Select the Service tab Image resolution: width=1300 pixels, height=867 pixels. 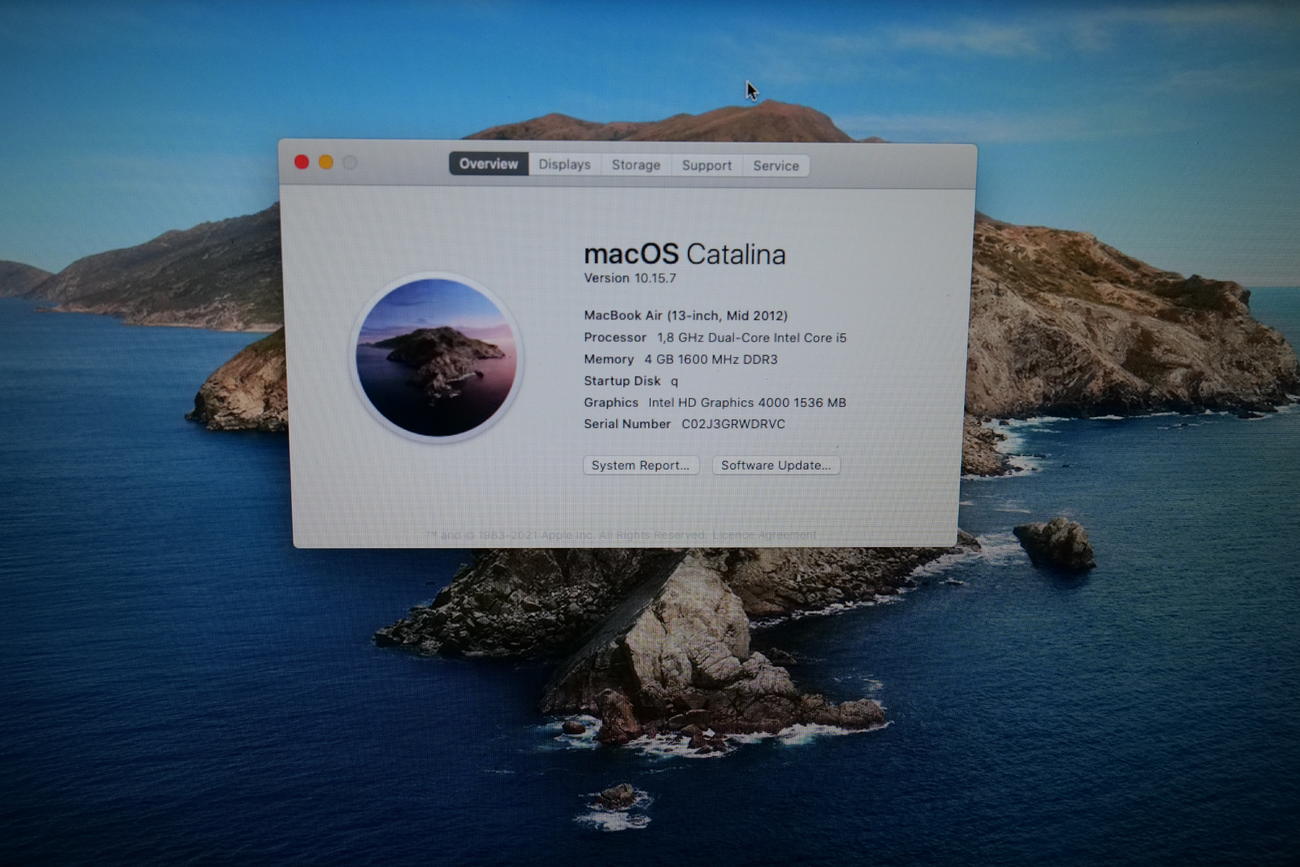point(776,166)
